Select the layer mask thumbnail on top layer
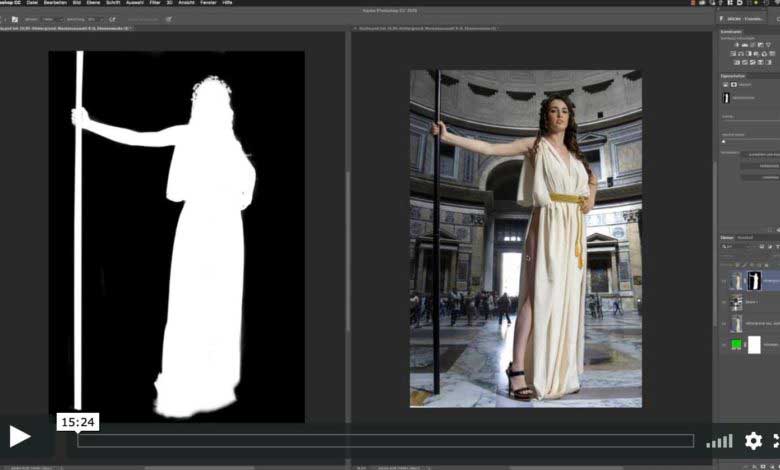The image size is (780, 470). (x=754, y=281)
